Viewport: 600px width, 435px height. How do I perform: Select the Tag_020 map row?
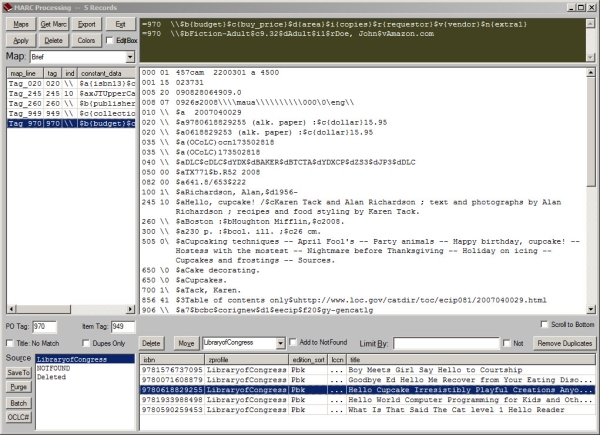tap(71, 83)
